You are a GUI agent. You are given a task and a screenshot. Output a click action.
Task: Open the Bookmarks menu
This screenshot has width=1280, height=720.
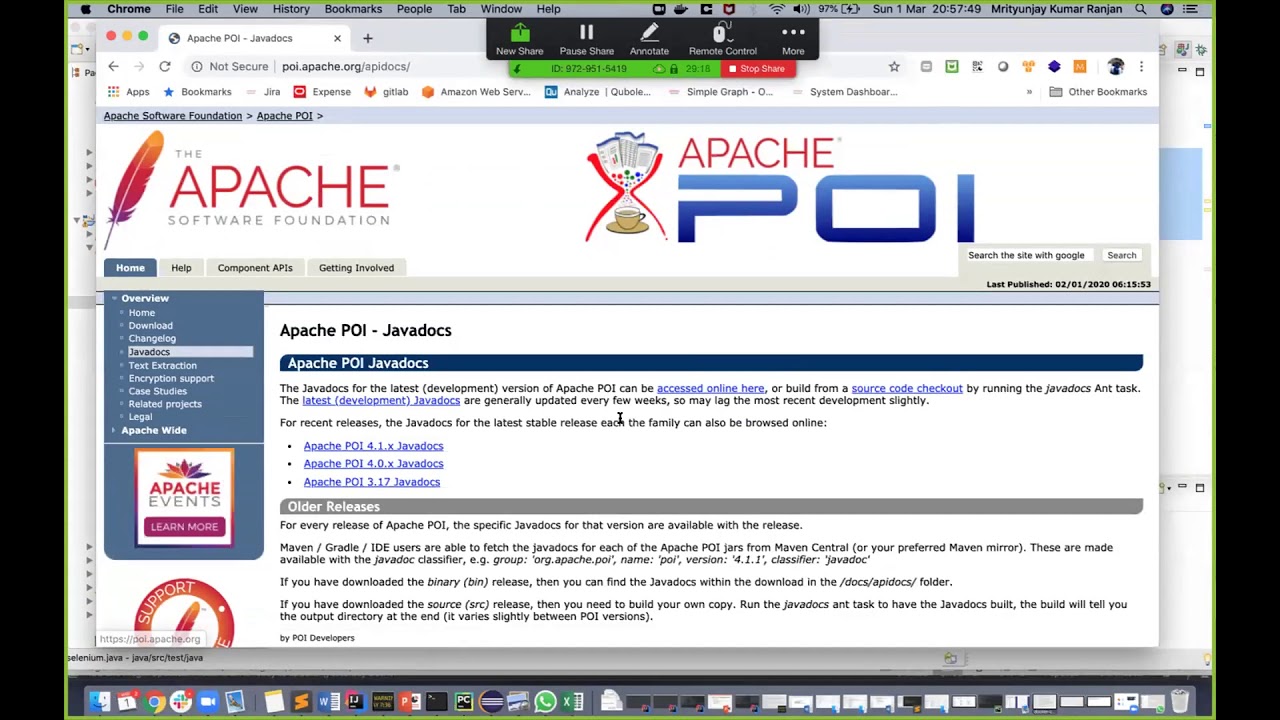coord(353,9)
